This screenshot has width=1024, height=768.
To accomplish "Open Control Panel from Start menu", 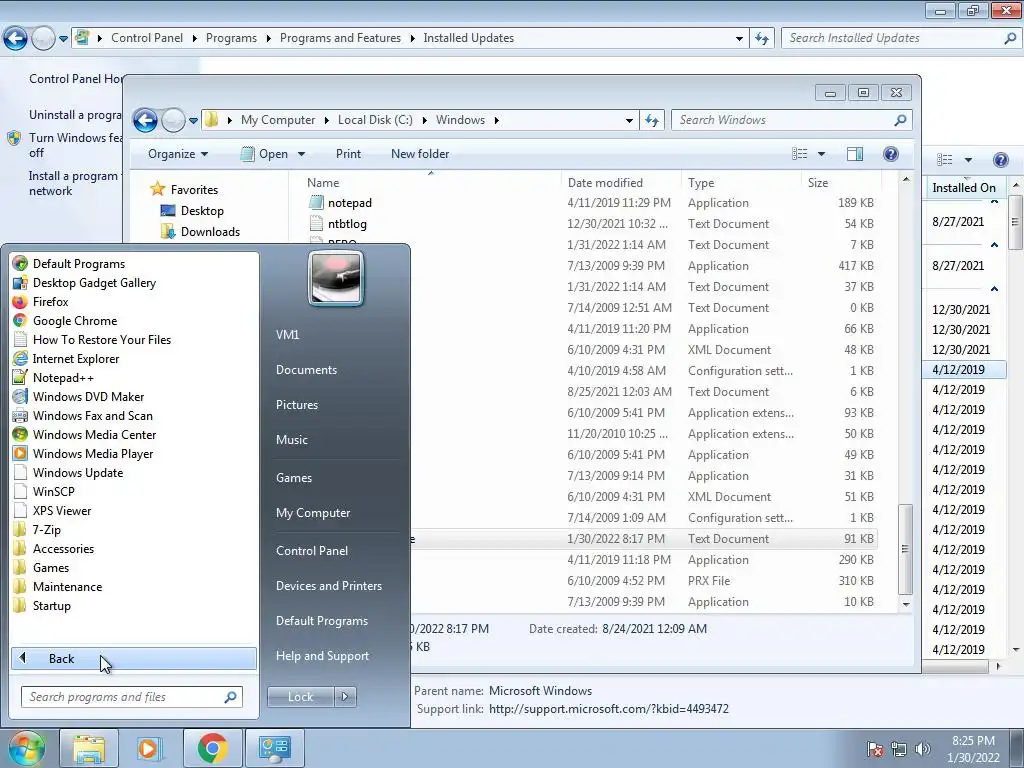I will click(312, 551).
